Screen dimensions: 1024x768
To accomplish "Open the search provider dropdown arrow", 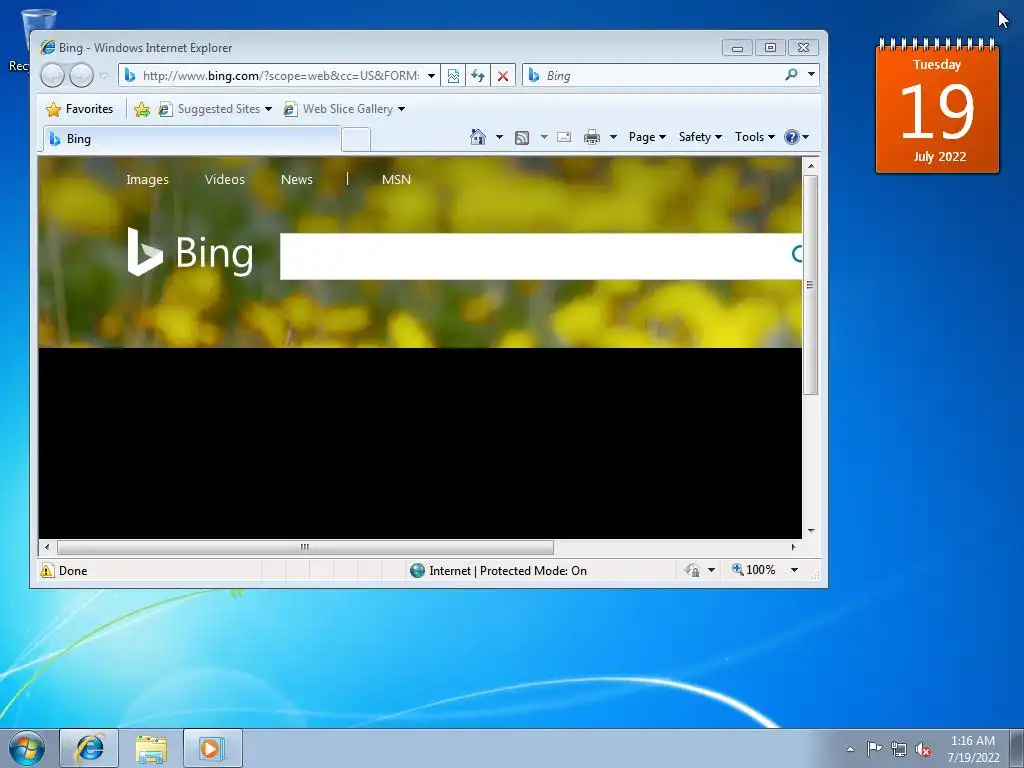I will point(811,74).
